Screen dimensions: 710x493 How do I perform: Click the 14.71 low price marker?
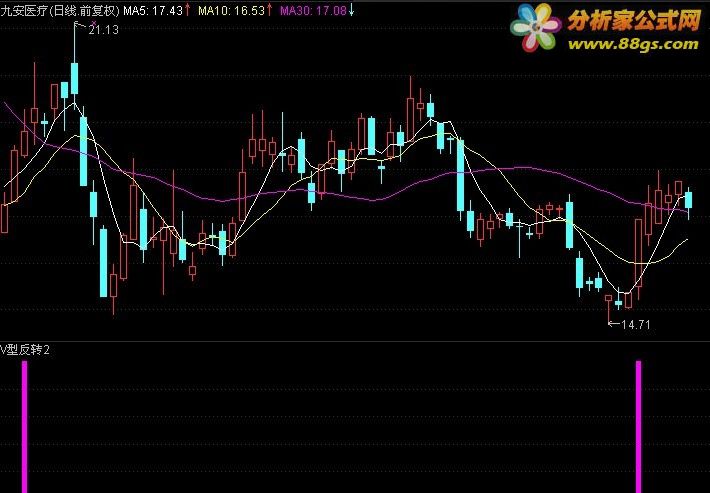pos(636,325)
